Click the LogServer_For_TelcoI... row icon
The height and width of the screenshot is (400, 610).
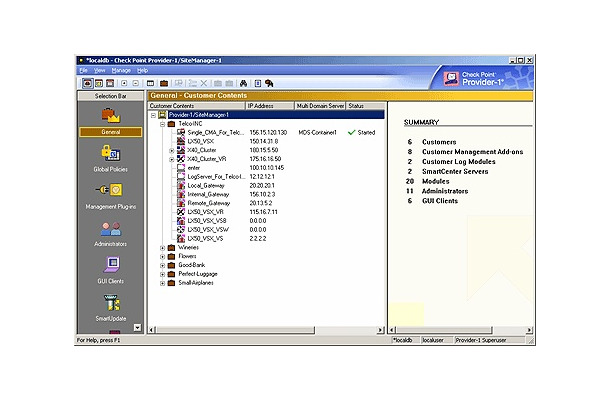coord(181,176)
